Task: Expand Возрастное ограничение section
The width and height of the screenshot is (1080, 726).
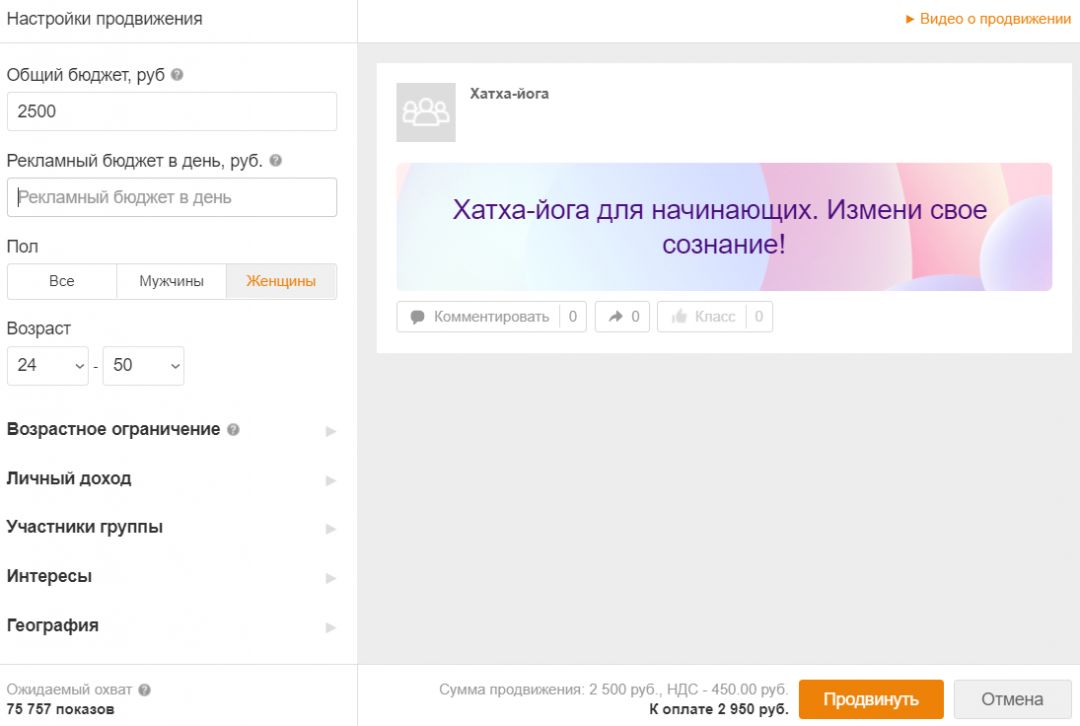Action: [x=172, y=430]
